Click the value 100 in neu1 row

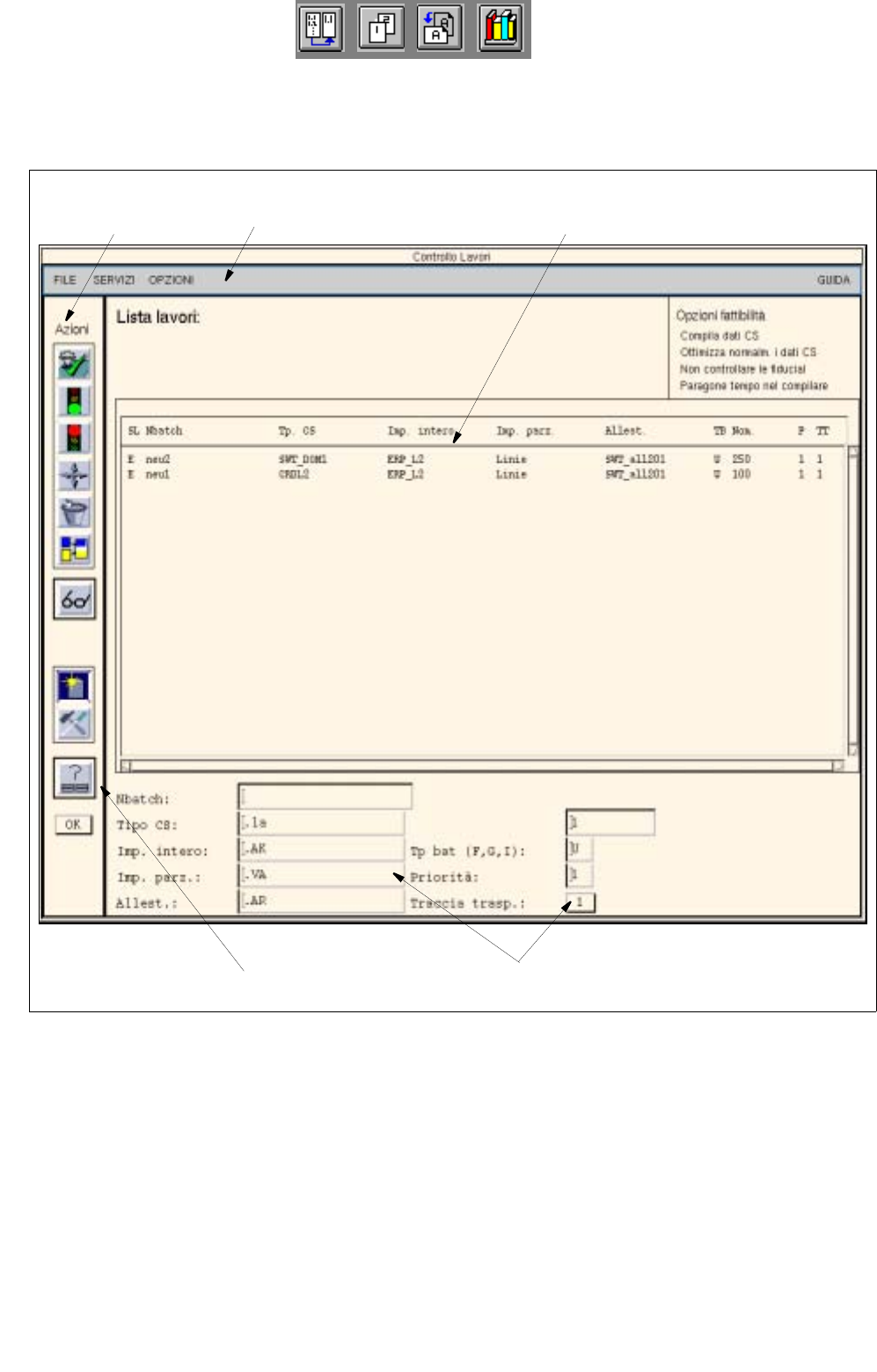[742, 474]
